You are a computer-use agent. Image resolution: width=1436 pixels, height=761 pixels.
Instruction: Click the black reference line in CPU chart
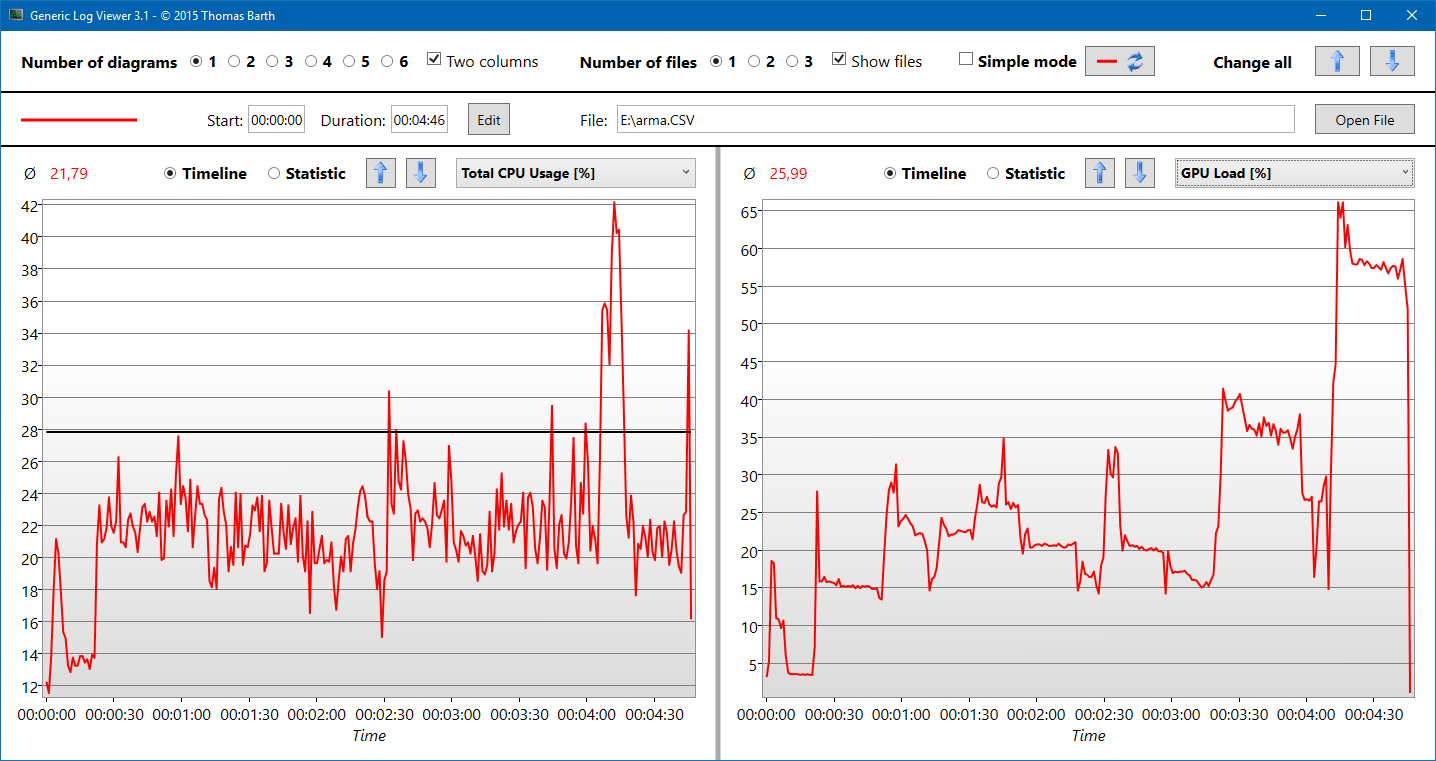369,432
